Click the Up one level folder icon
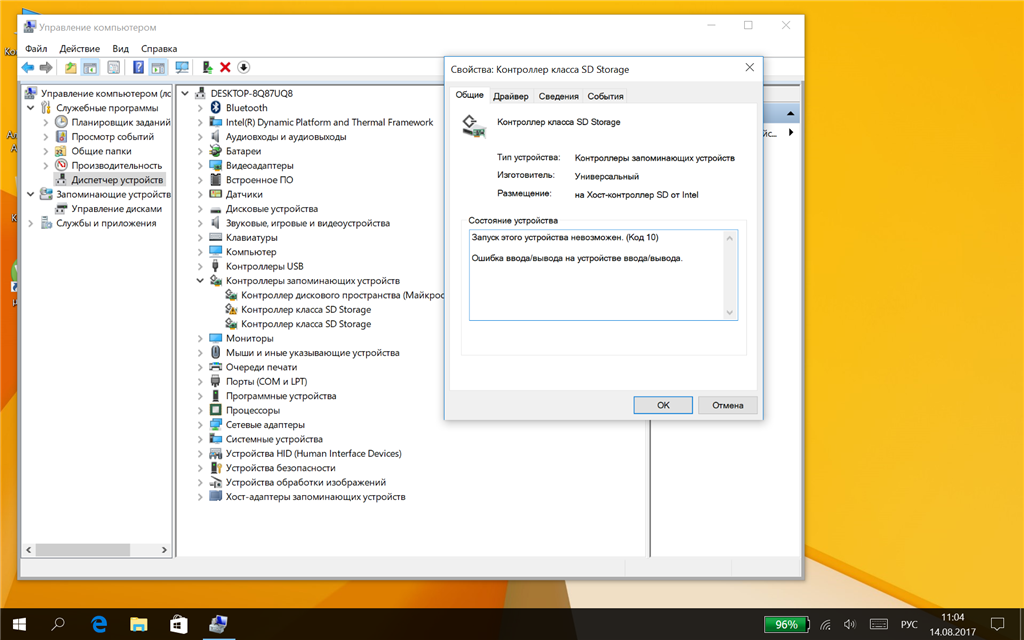 tap(71, 67)
